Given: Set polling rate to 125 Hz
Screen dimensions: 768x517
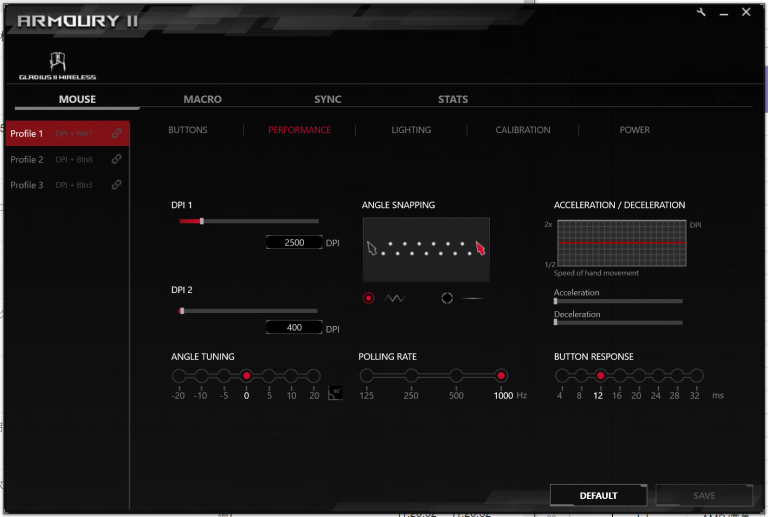Looking at the screenshot, I should pos(366,376).
